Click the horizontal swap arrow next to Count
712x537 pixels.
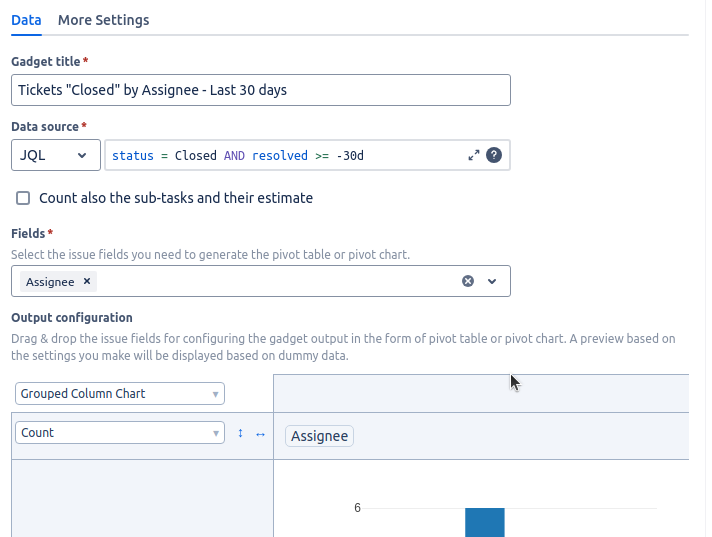click(x=260, y=434)
